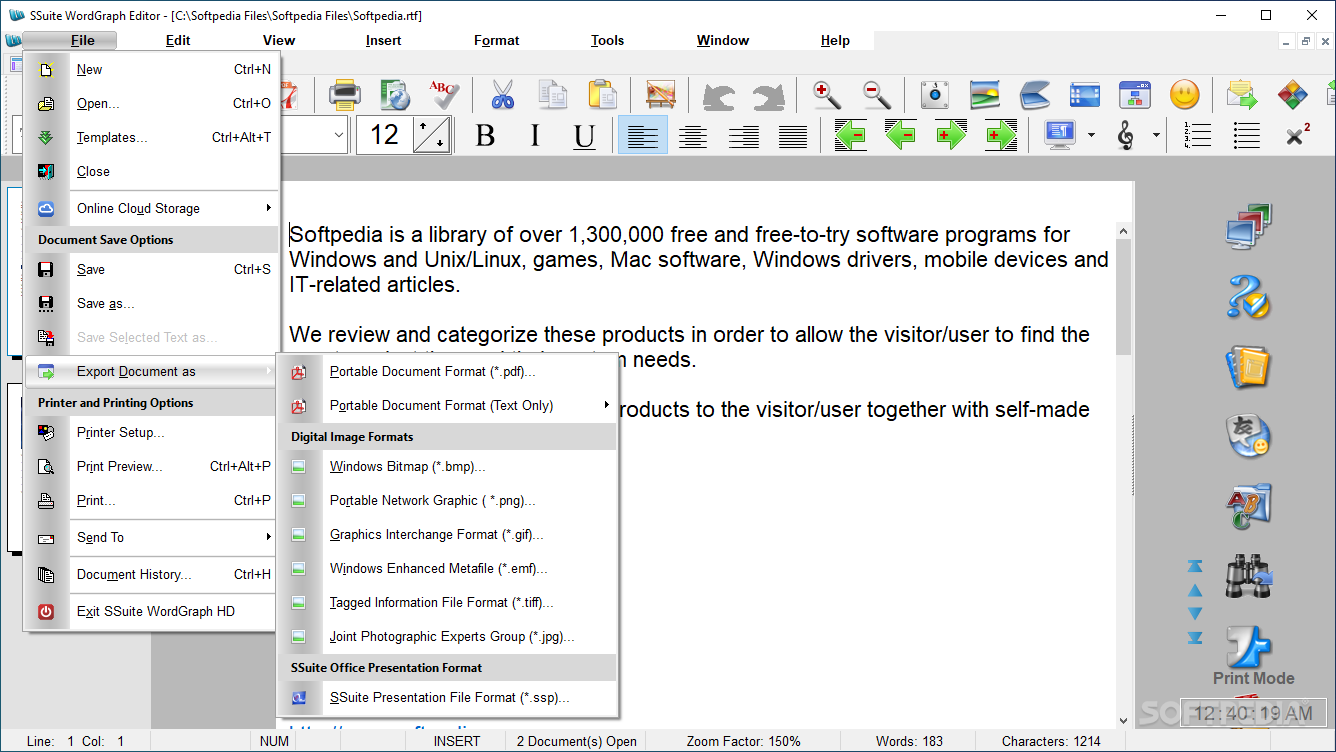This screenshot has width=1336, height=752.
Task: Toggle Bold formatting
Action: [486, 135]
